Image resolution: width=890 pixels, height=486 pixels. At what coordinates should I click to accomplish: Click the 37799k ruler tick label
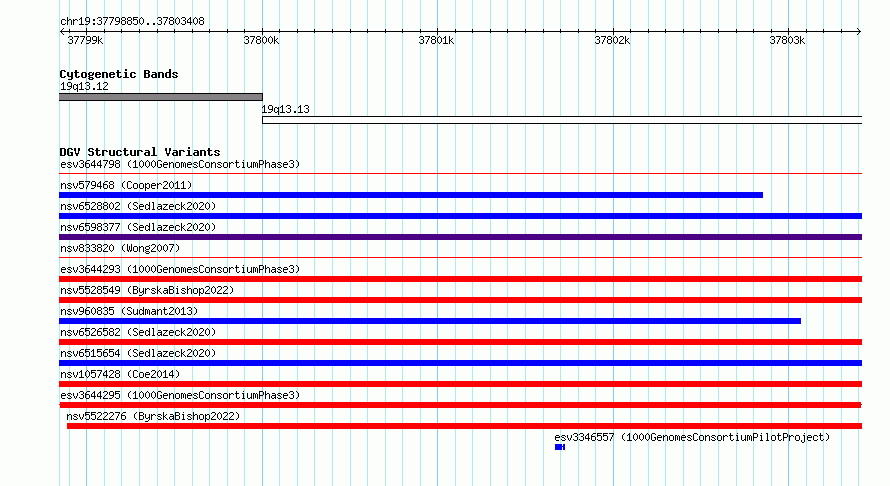[x=85, y=40]
